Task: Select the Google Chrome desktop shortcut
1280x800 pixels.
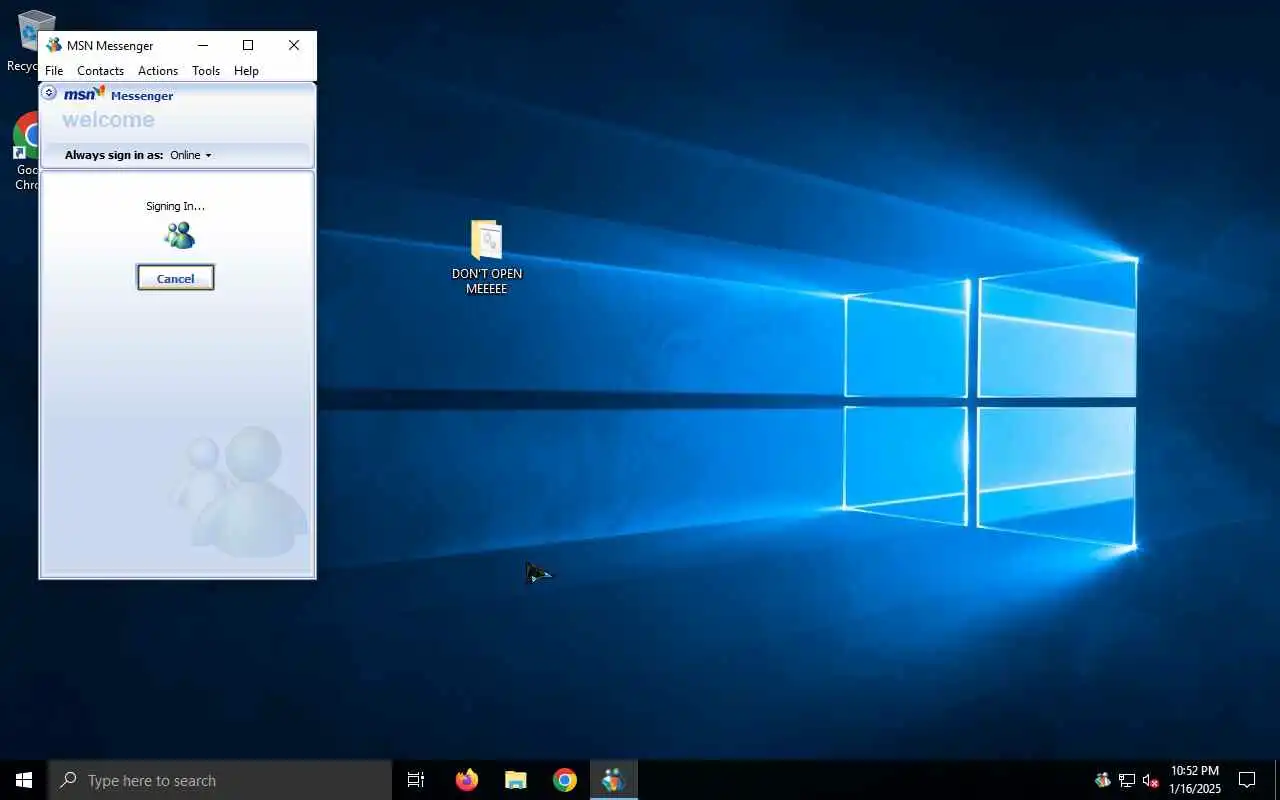Action: [27, 150]
